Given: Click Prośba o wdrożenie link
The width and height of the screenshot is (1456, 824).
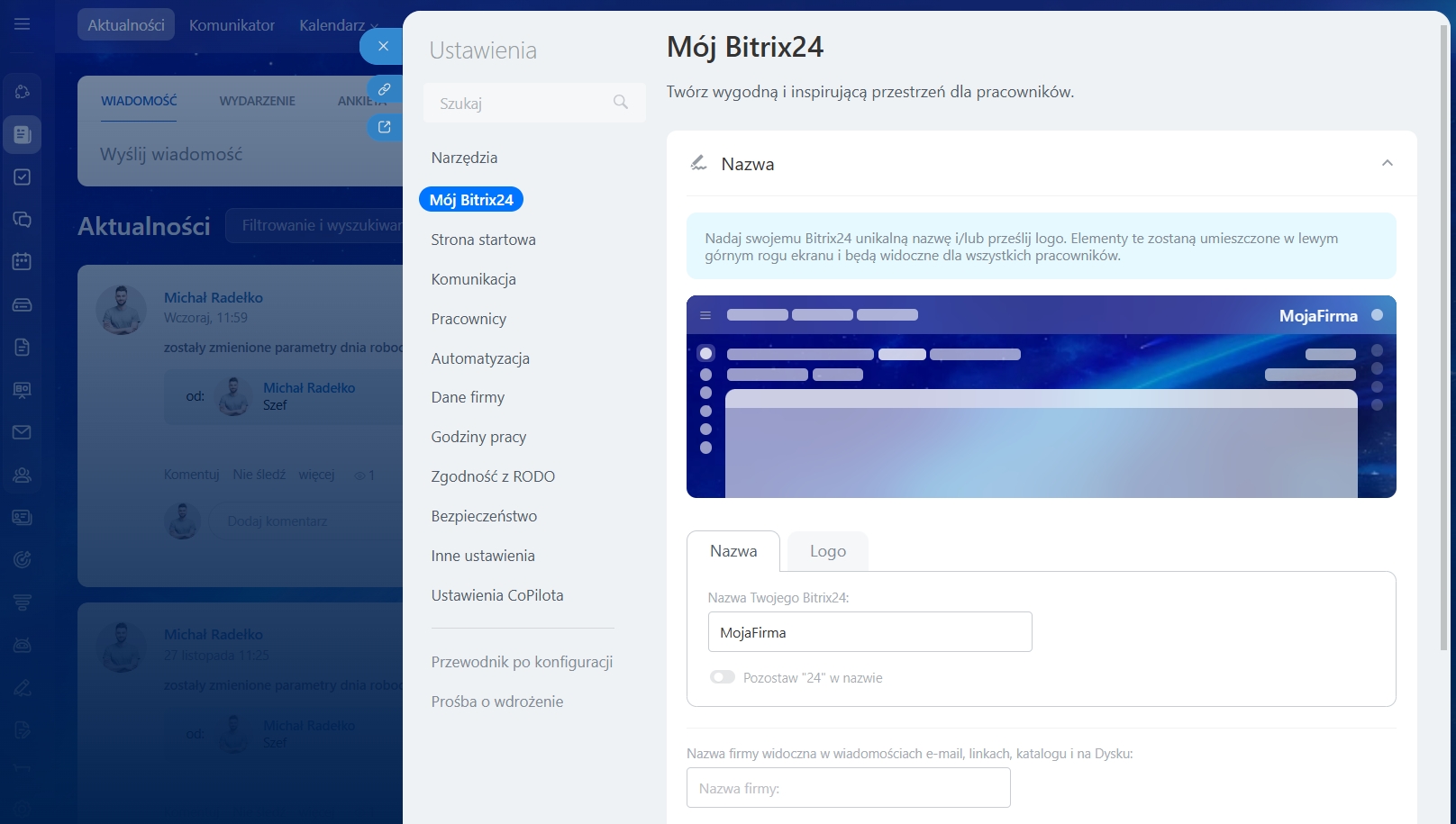Looking at the screenshot, I should point(497,702).
